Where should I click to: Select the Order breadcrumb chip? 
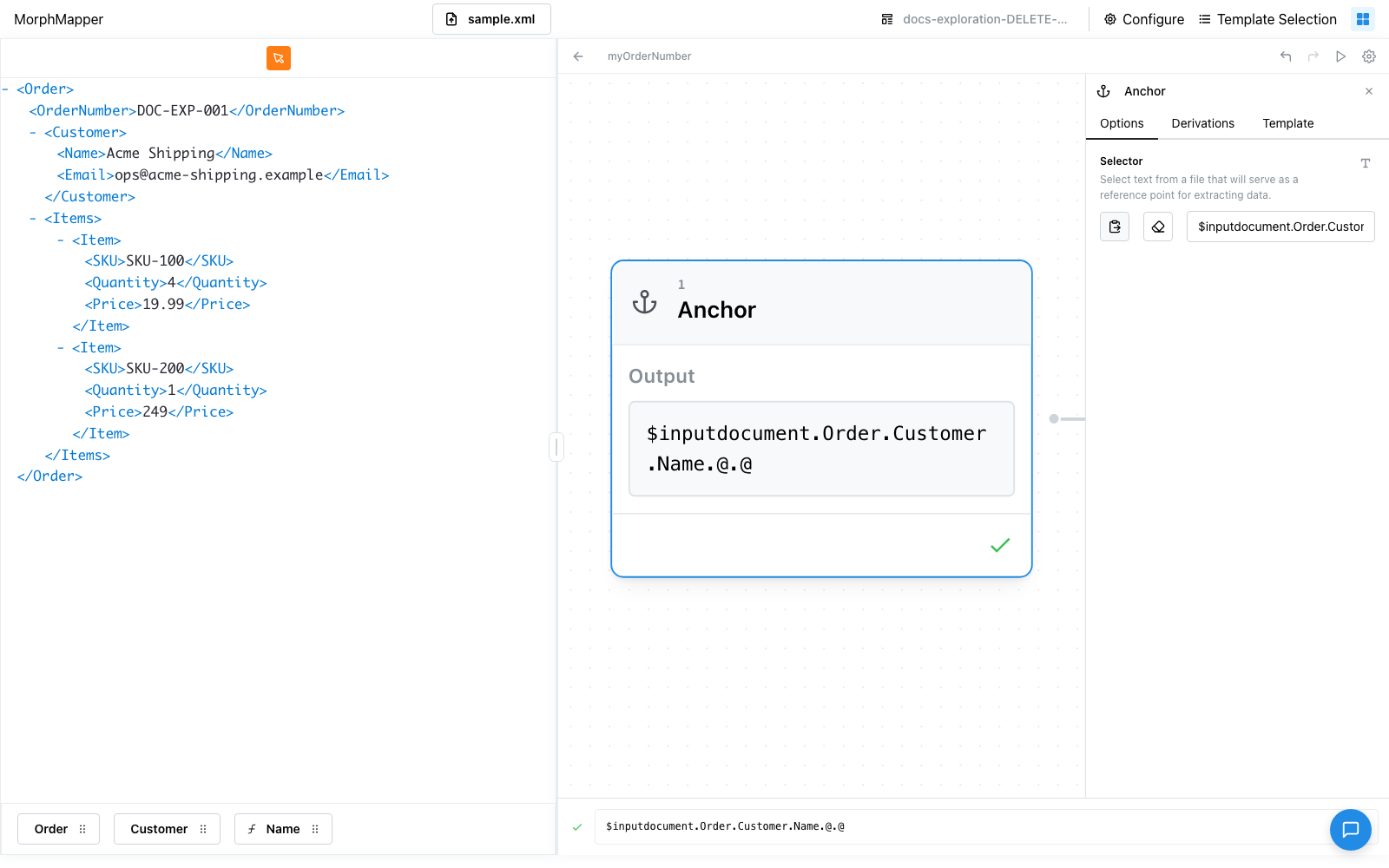point(58,829)
